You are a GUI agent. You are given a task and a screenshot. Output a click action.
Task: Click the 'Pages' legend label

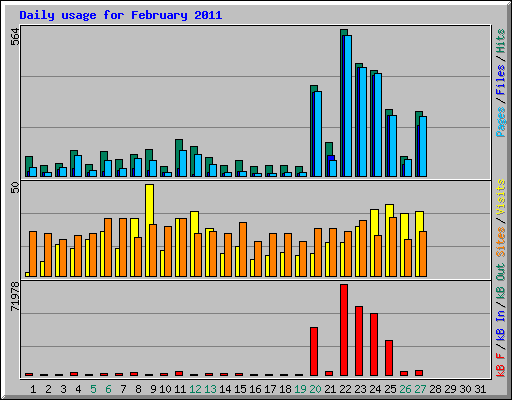pos(500,122)
